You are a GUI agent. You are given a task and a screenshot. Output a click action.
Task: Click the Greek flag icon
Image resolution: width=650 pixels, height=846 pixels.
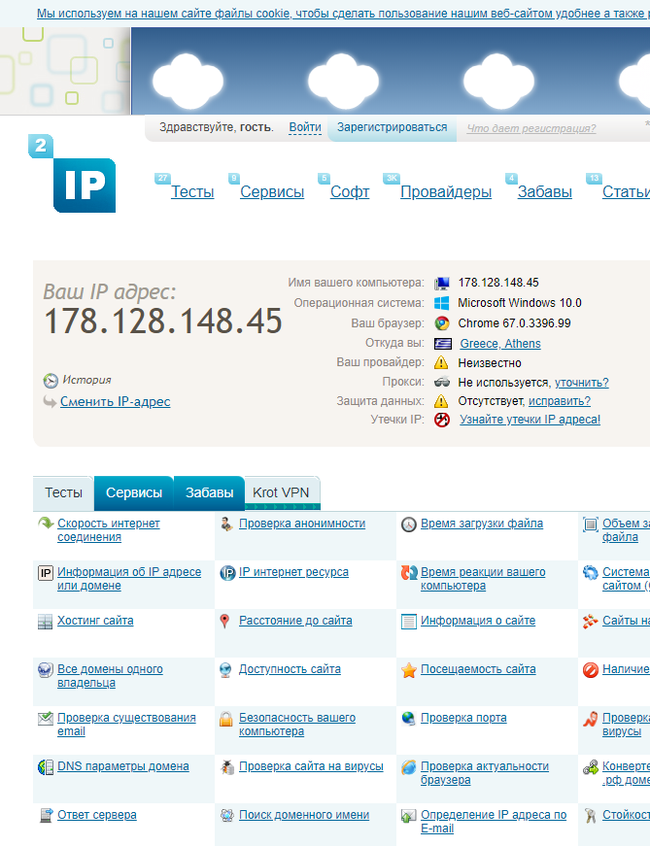[442, 344]
